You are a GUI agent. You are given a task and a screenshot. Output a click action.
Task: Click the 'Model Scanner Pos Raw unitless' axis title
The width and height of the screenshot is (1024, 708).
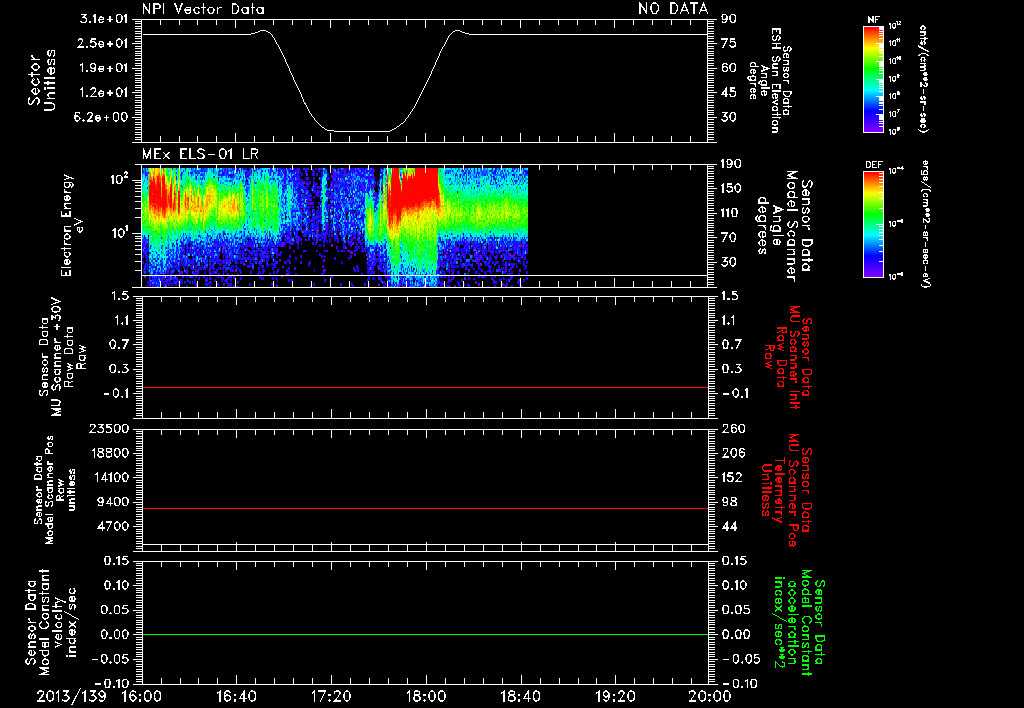[55, 490]
